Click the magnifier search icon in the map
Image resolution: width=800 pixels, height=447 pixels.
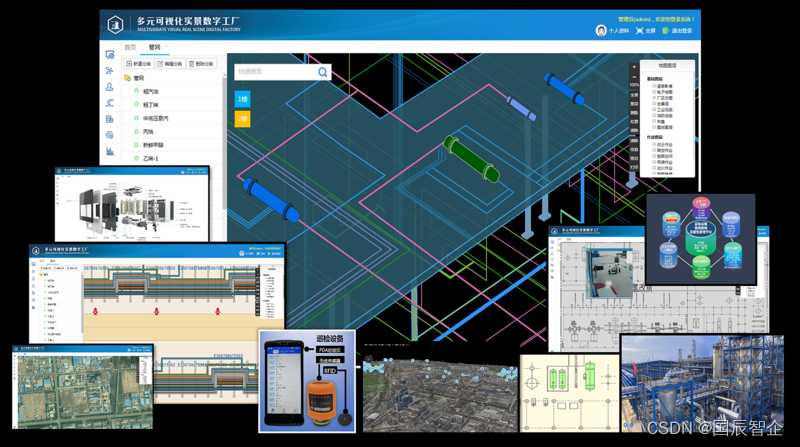(322, 72)
